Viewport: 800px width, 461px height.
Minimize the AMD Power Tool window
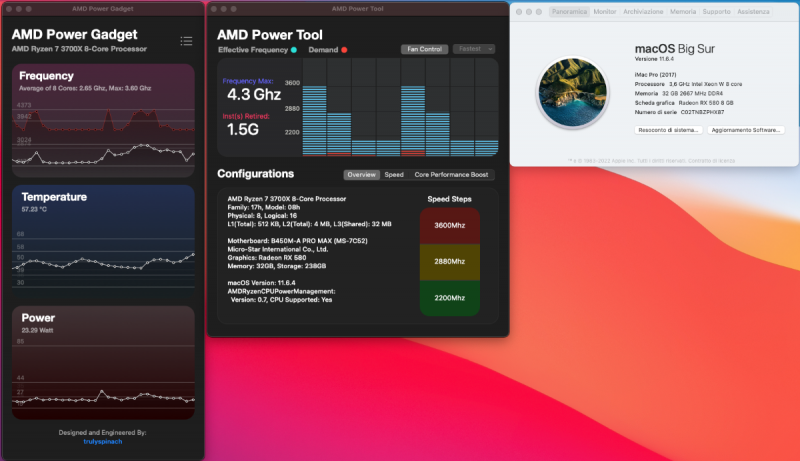(223, 9)
